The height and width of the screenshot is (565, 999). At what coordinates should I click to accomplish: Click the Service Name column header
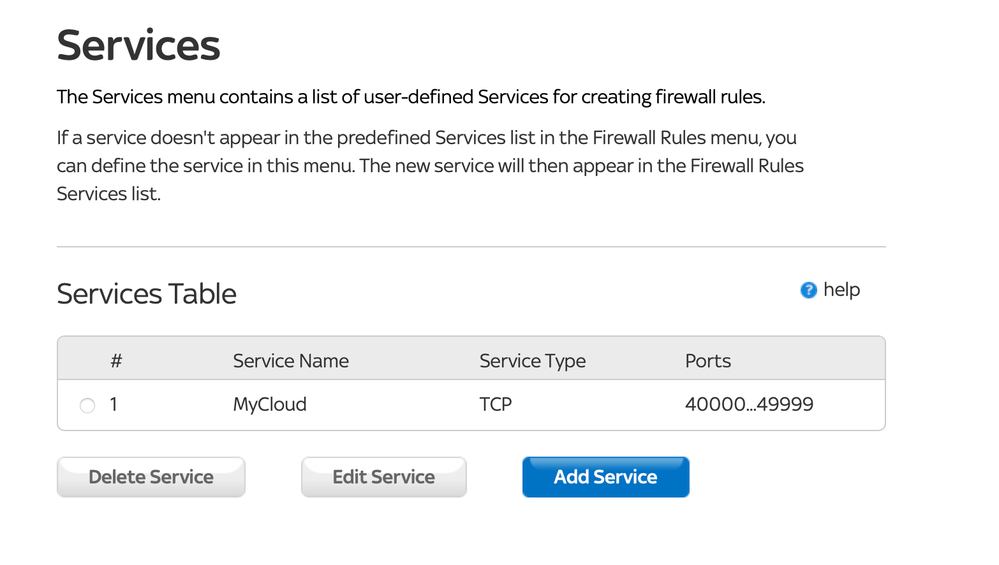tap(290, 361)
